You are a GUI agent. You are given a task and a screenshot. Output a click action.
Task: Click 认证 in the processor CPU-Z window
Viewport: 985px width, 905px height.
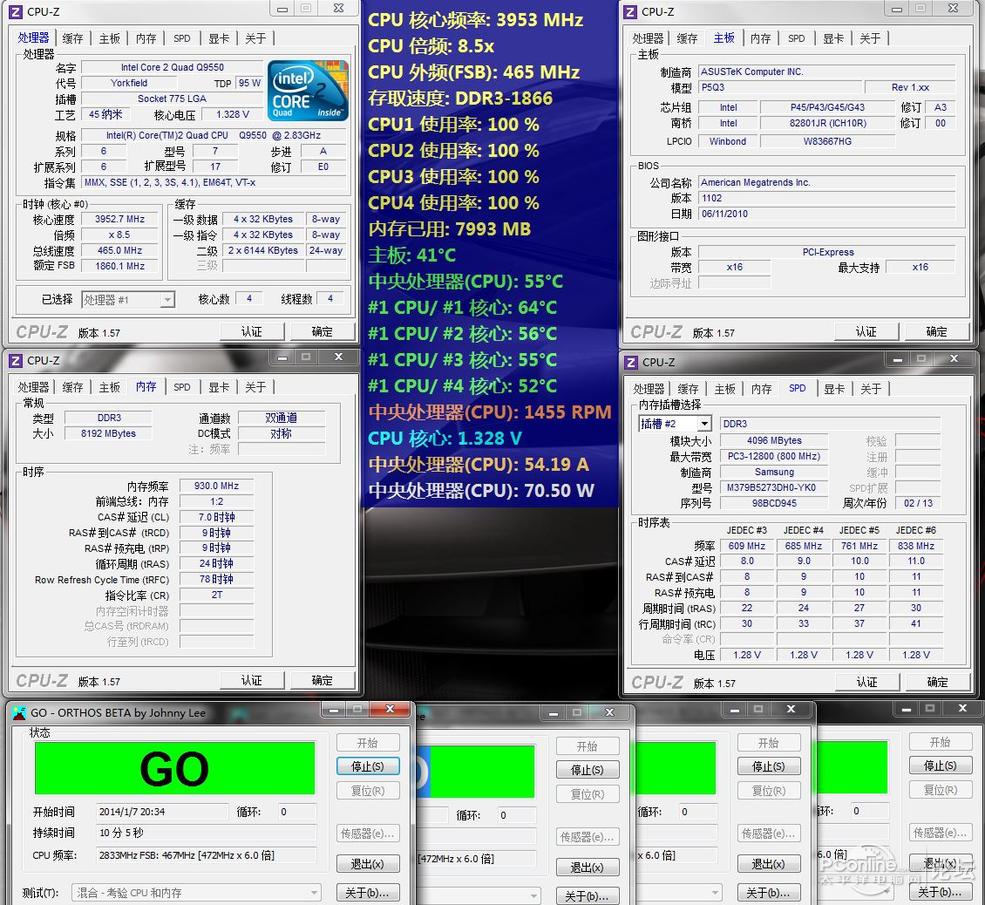[x=252, y=332]
